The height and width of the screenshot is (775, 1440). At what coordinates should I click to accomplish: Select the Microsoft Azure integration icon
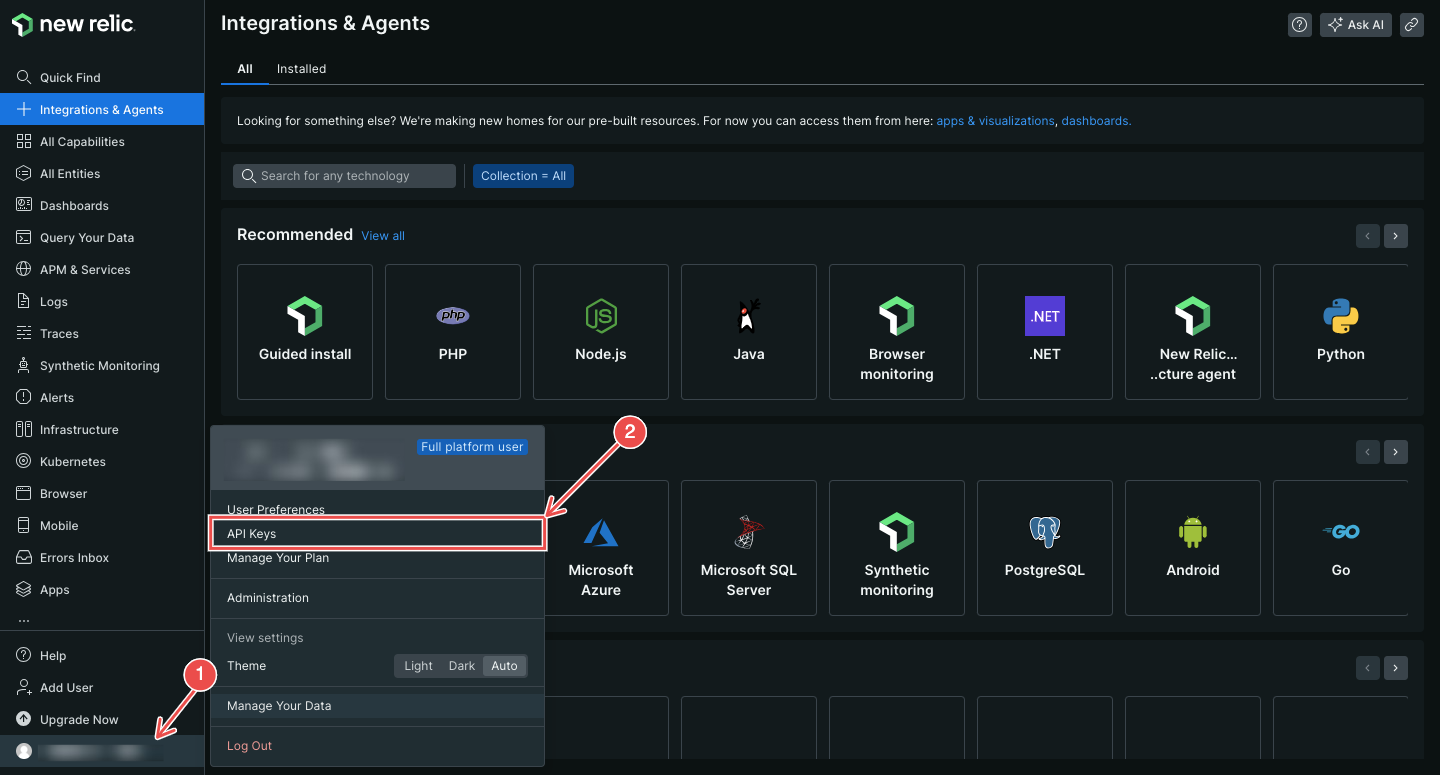point(600,531)
